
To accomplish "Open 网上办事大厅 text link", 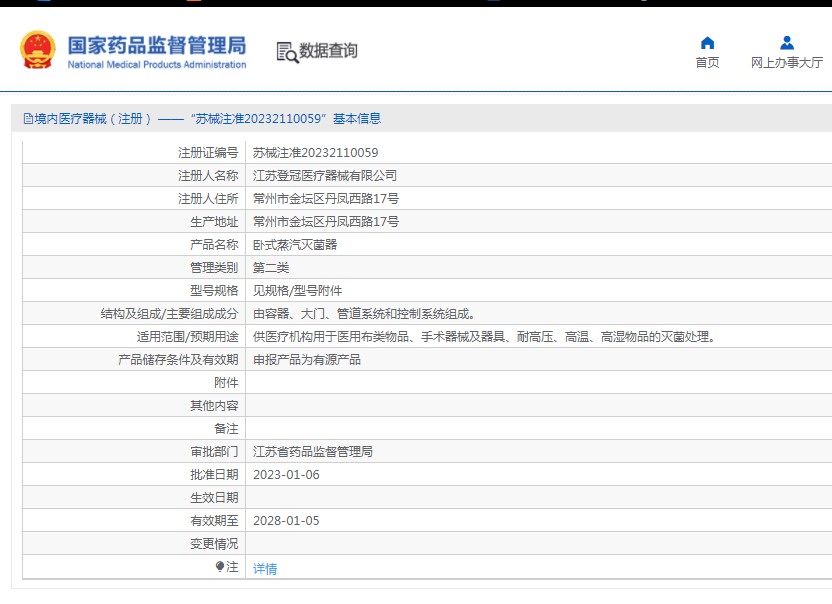I will coord(787,62).
